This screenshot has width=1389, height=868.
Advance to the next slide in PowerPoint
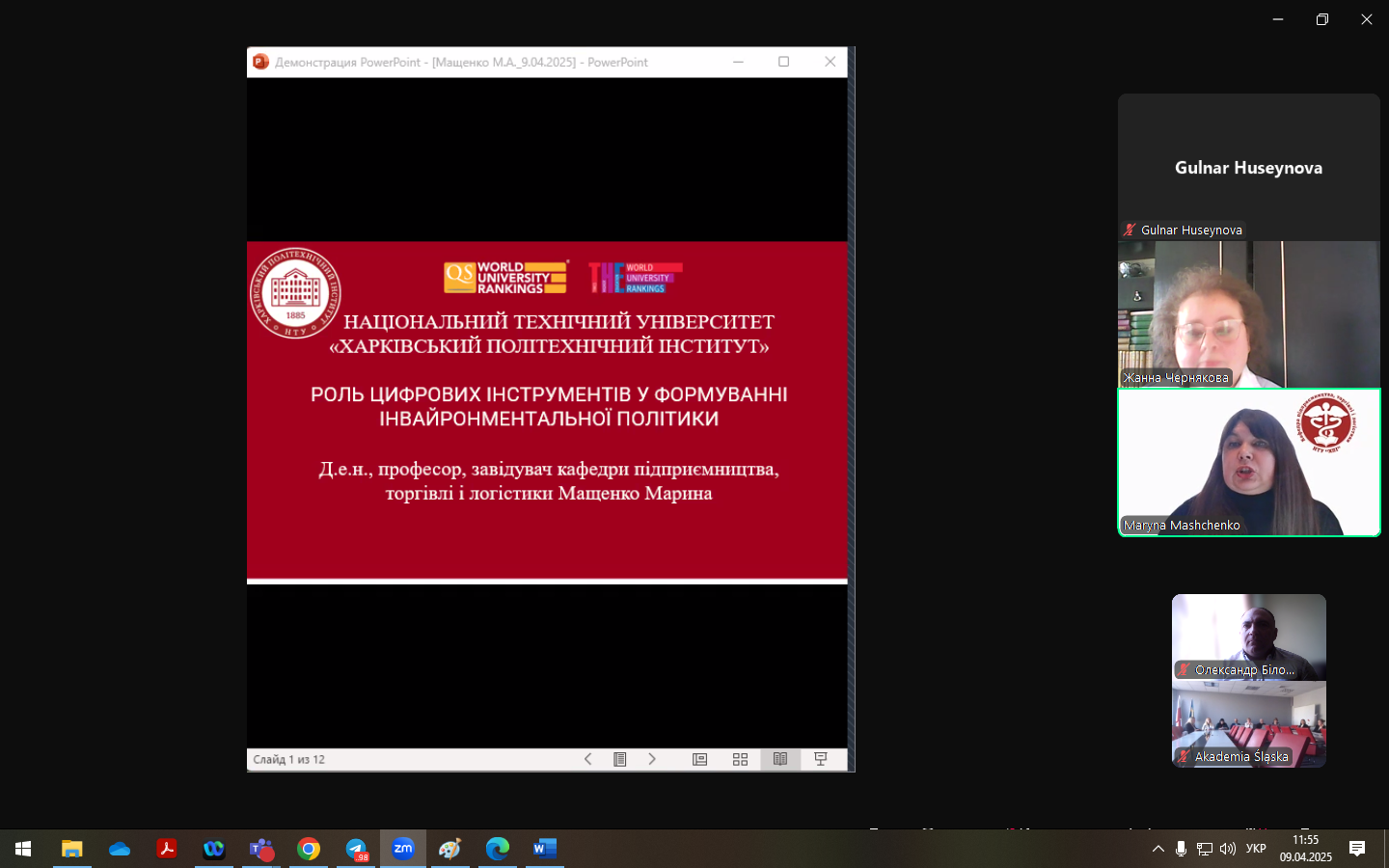point(652,759)
